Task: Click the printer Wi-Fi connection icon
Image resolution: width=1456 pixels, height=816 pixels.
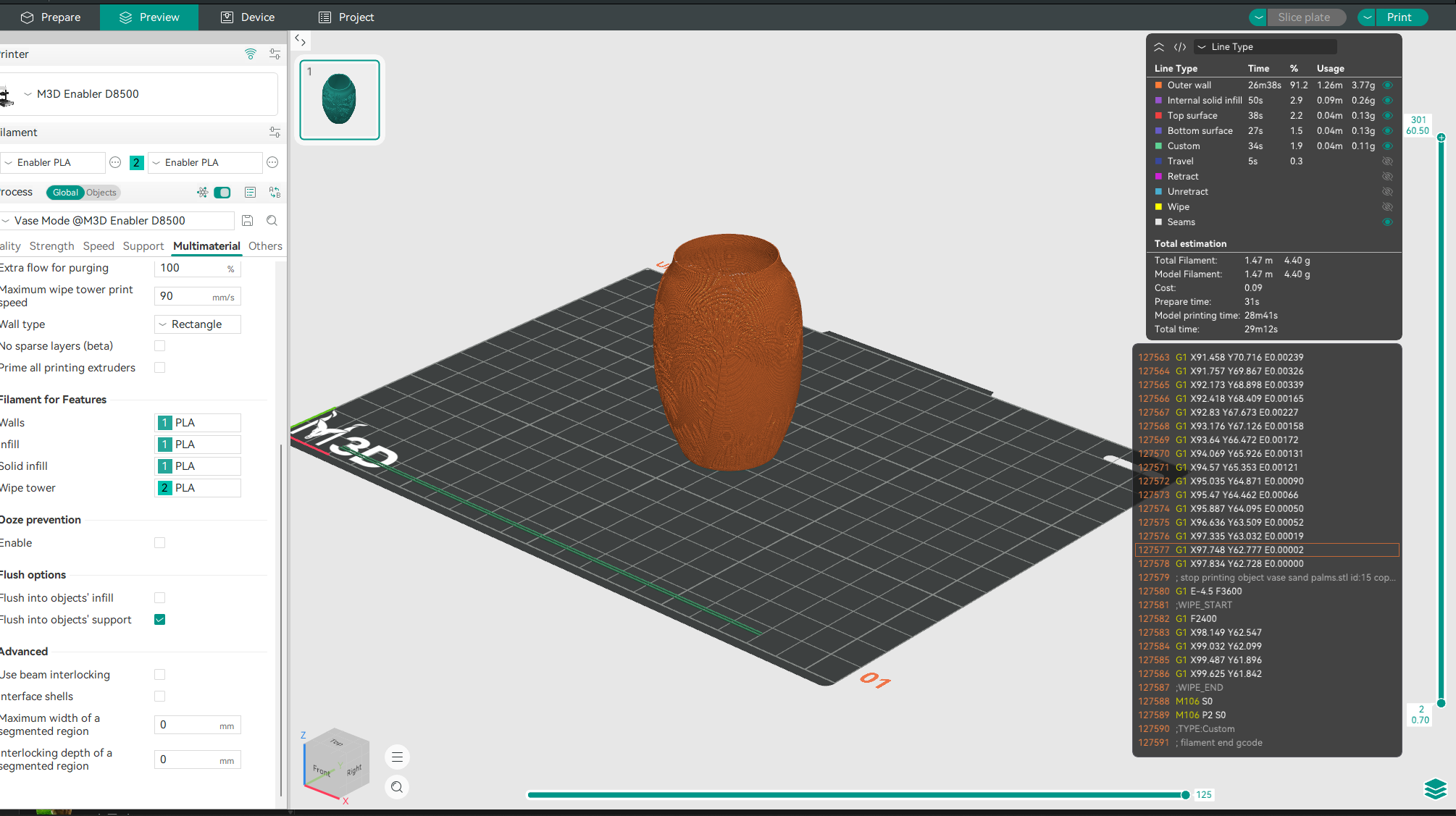Action: click(251, 54)
